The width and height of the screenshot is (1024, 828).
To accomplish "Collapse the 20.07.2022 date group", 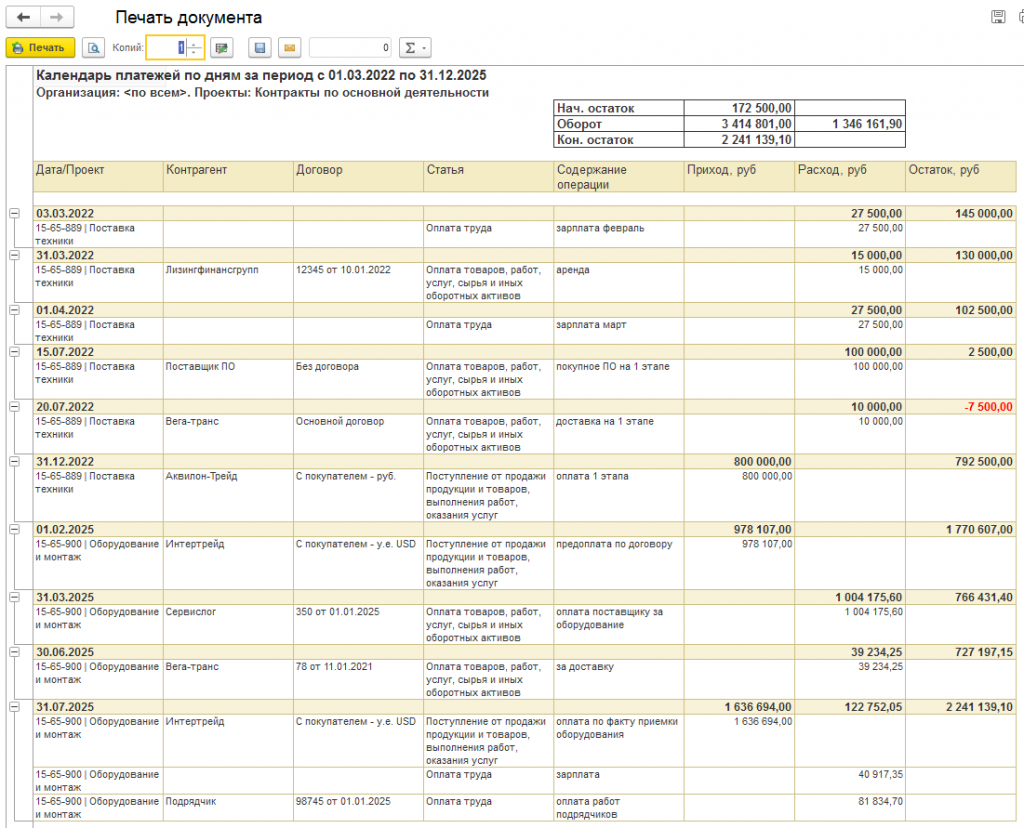I will tap(14, 407).
